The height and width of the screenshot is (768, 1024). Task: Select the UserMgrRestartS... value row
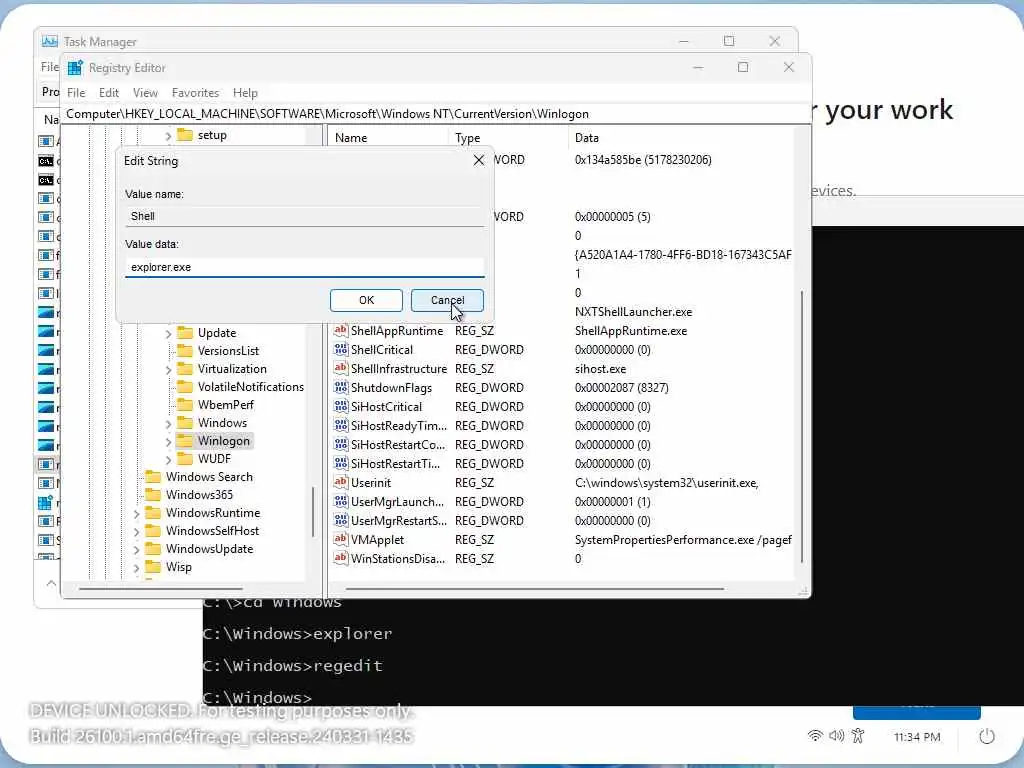[562, 520]
